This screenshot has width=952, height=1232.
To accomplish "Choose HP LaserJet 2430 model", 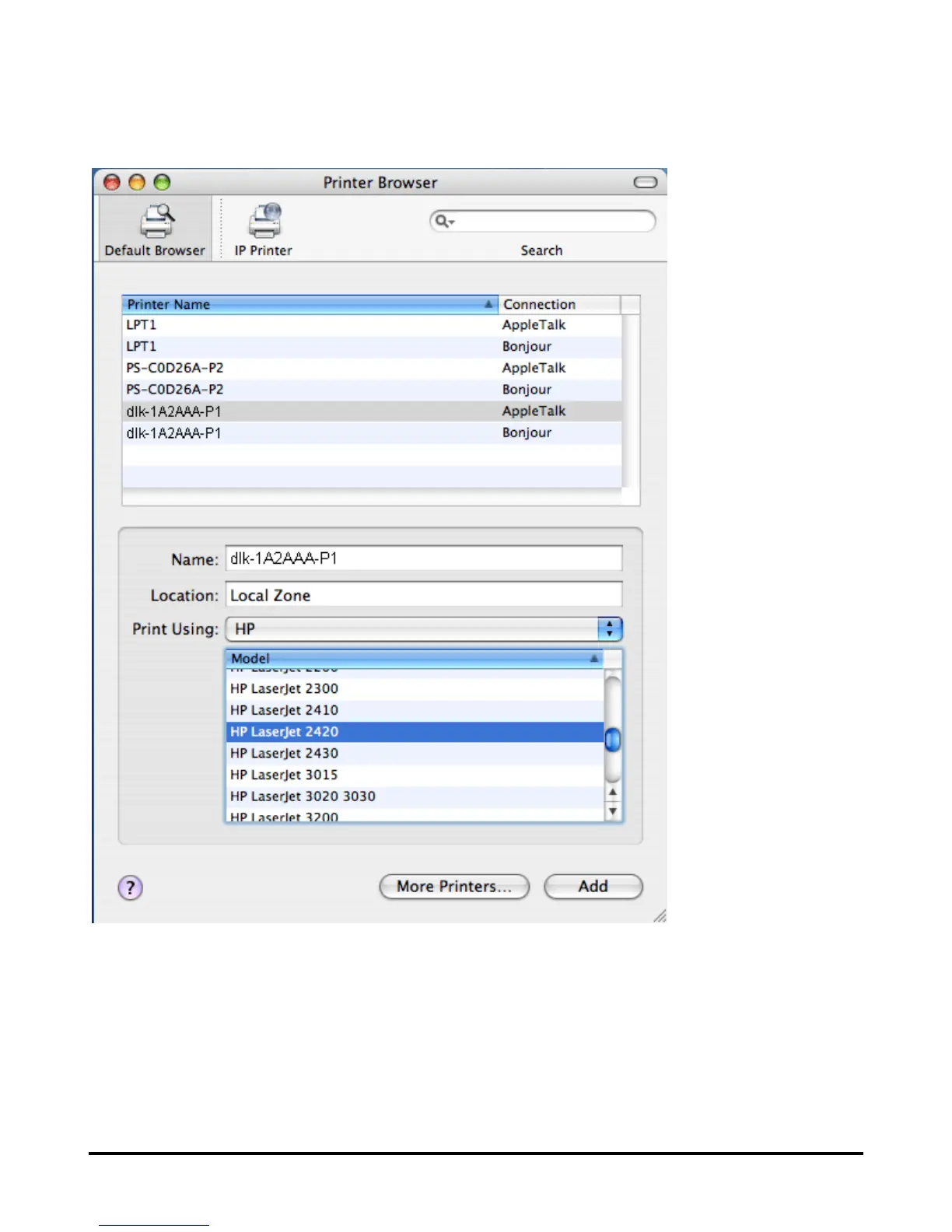I will click(x=415, y=754).
